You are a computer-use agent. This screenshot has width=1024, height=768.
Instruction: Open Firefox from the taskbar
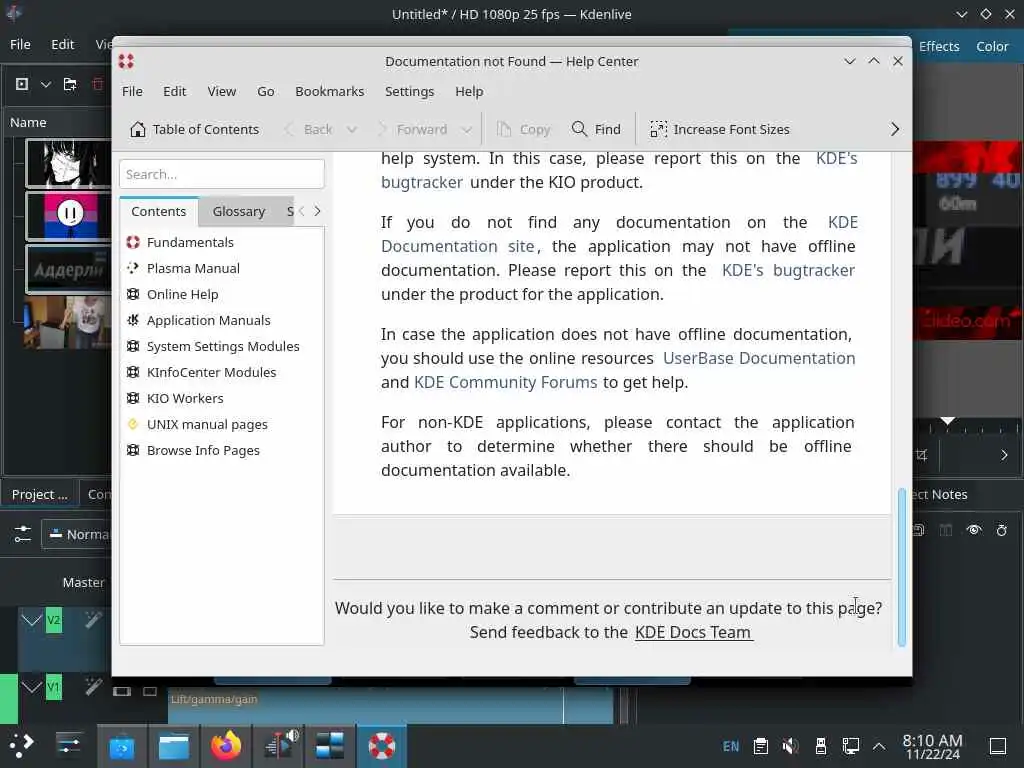pos(225,746)
